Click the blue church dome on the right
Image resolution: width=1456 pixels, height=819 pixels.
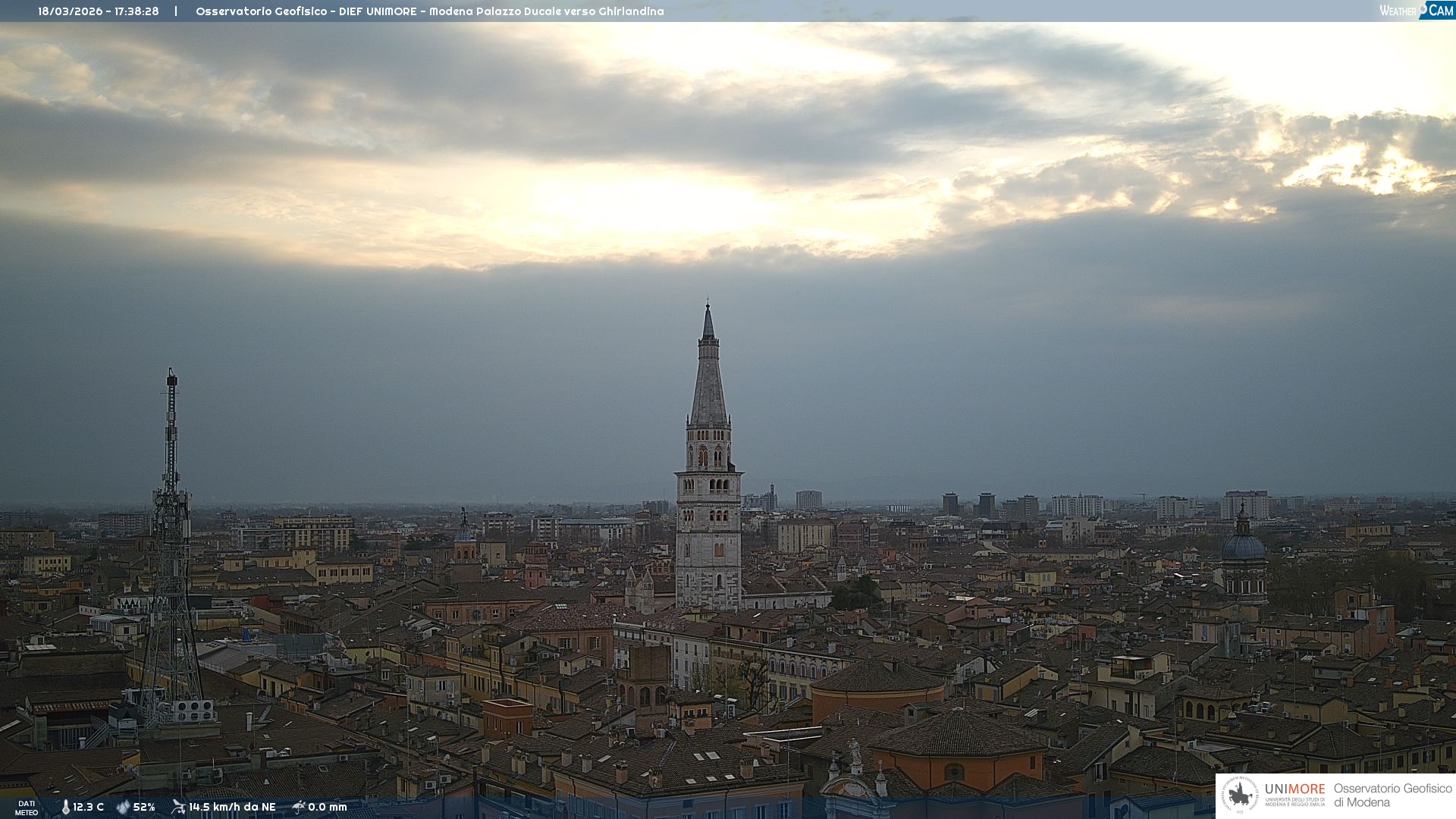tap(1244, 546)
